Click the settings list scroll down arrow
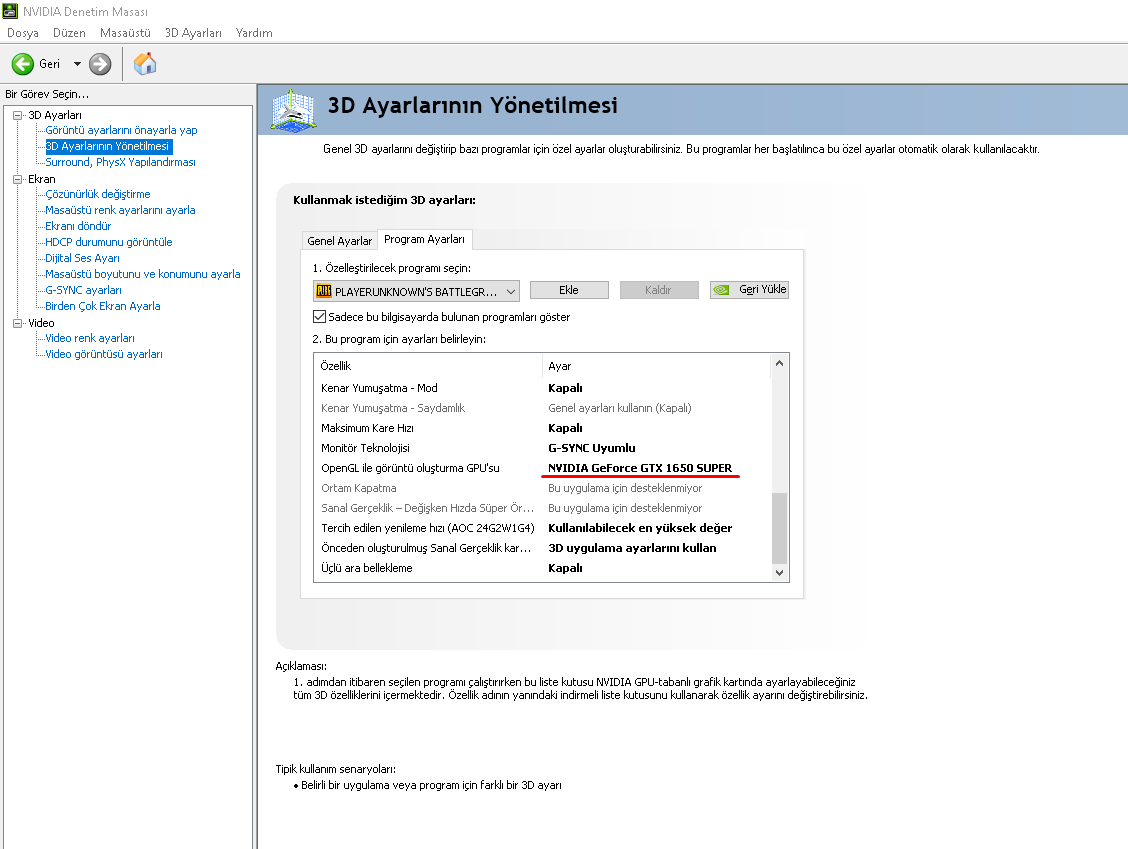Screen dimensions: 1128x849 (779, 573)
